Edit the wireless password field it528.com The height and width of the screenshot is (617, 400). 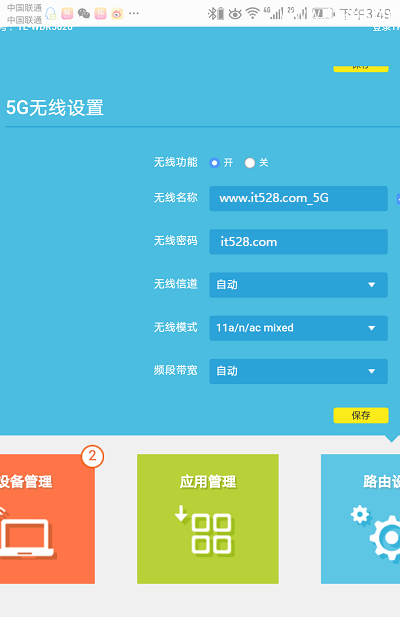point(298,242)
